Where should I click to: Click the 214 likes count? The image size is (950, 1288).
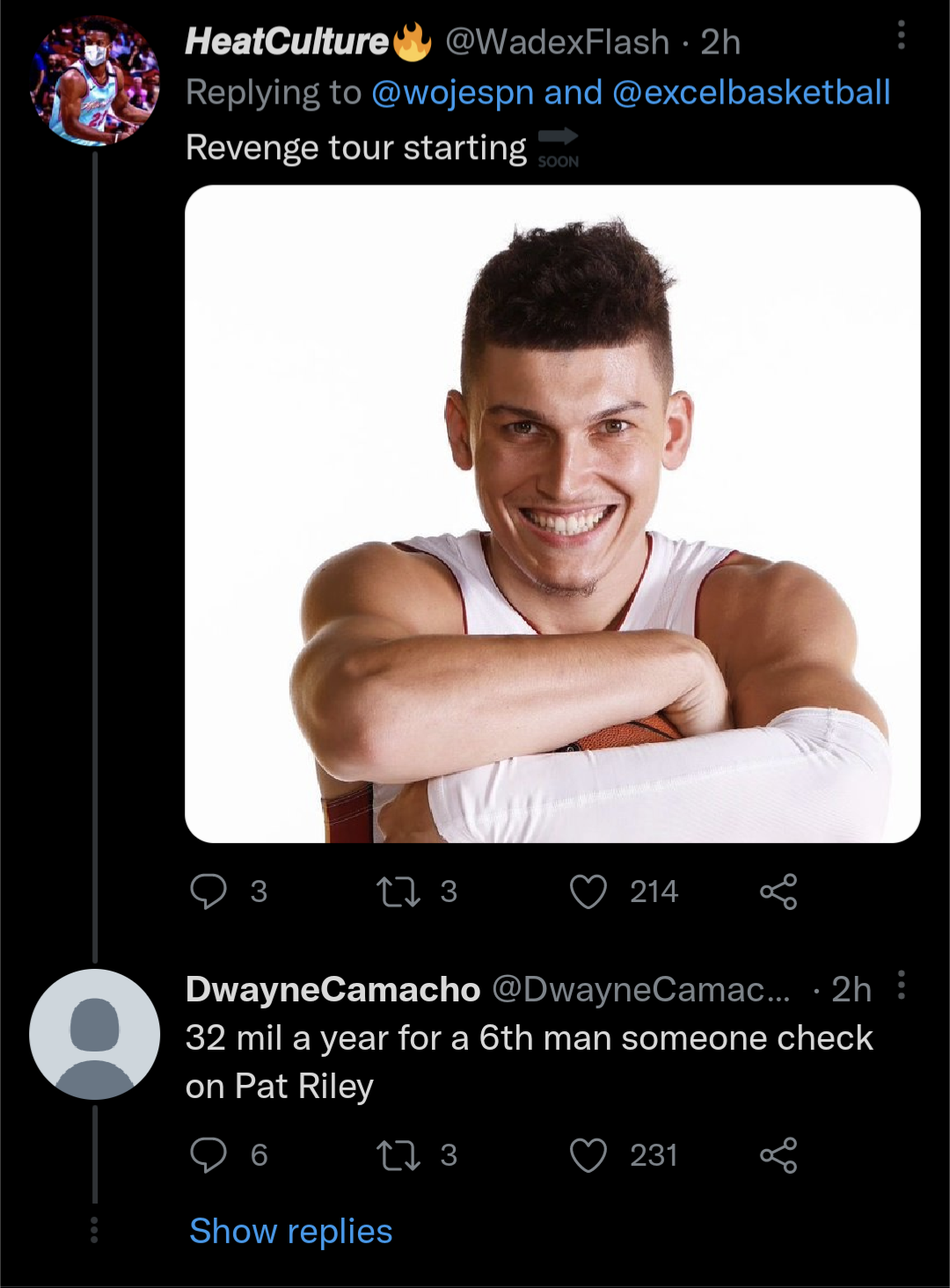point(653,891)
